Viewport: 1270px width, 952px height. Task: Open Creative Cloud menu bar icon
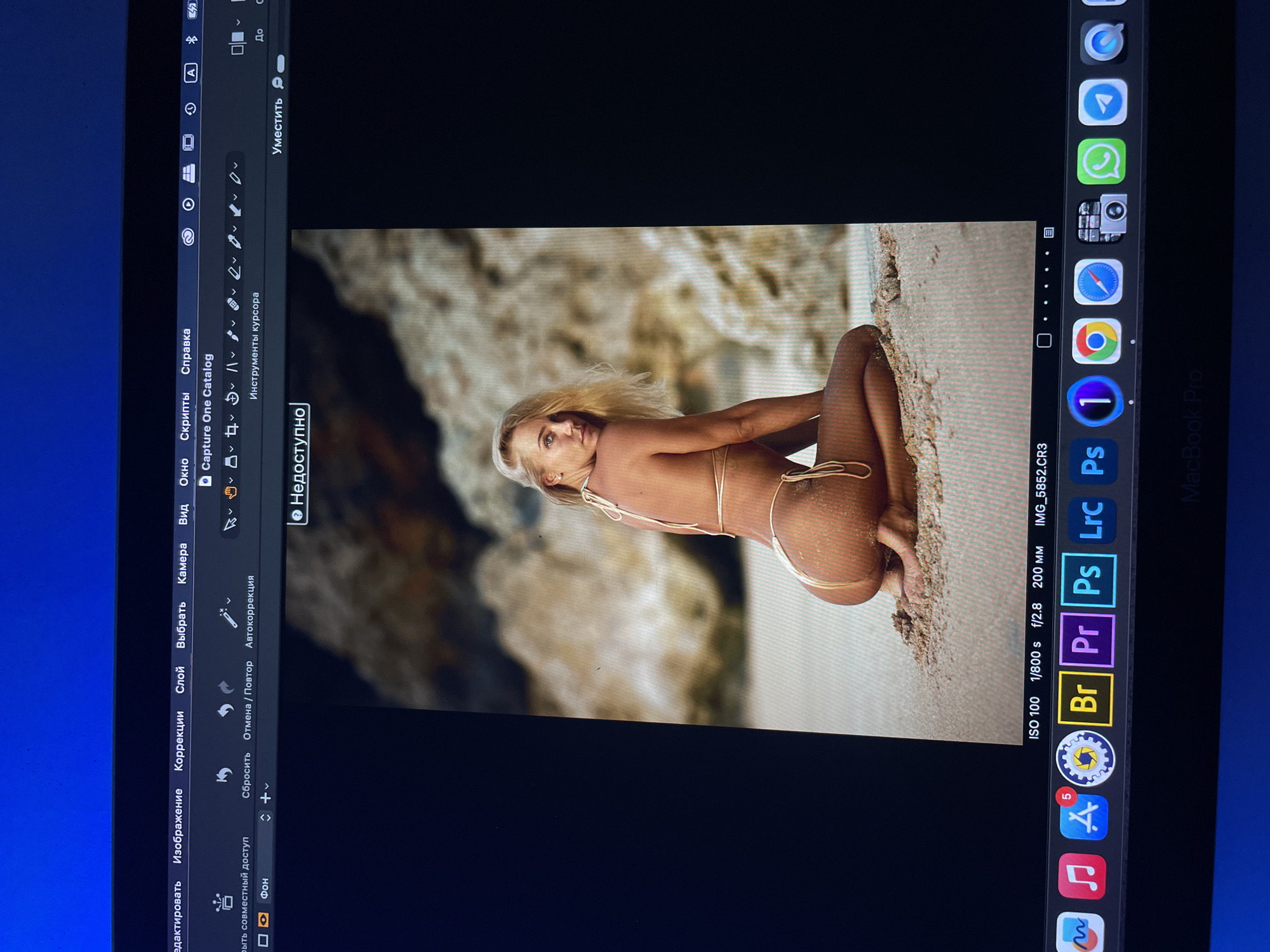(x=188, y=237)
